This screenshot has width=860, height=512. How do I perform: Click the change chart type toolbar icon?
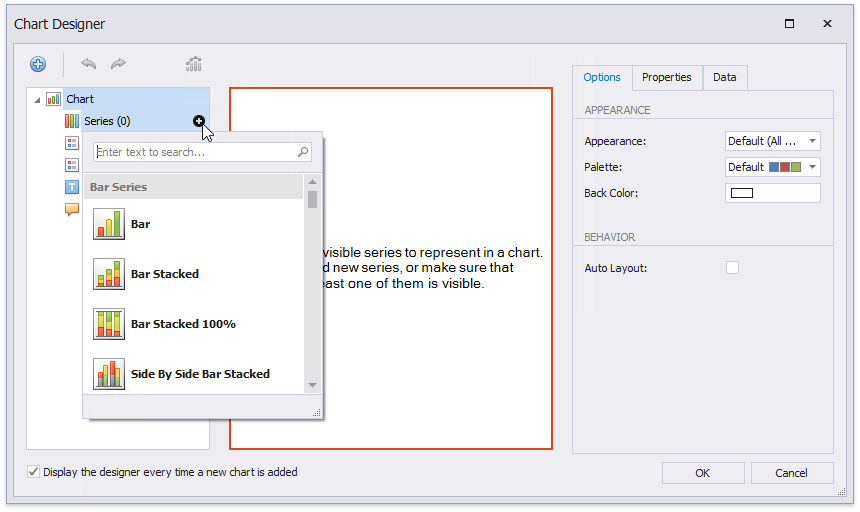pyautogui.click(x=194, y=65)
